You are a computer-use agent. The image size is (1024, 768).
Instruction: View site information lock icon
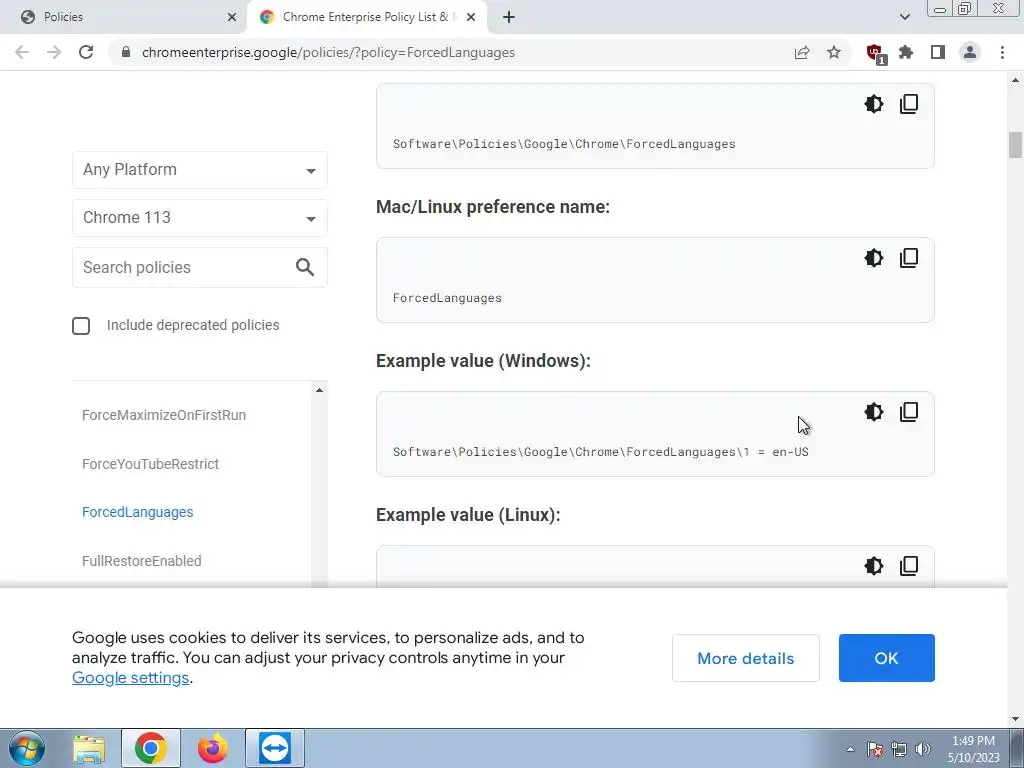(126, 52)
